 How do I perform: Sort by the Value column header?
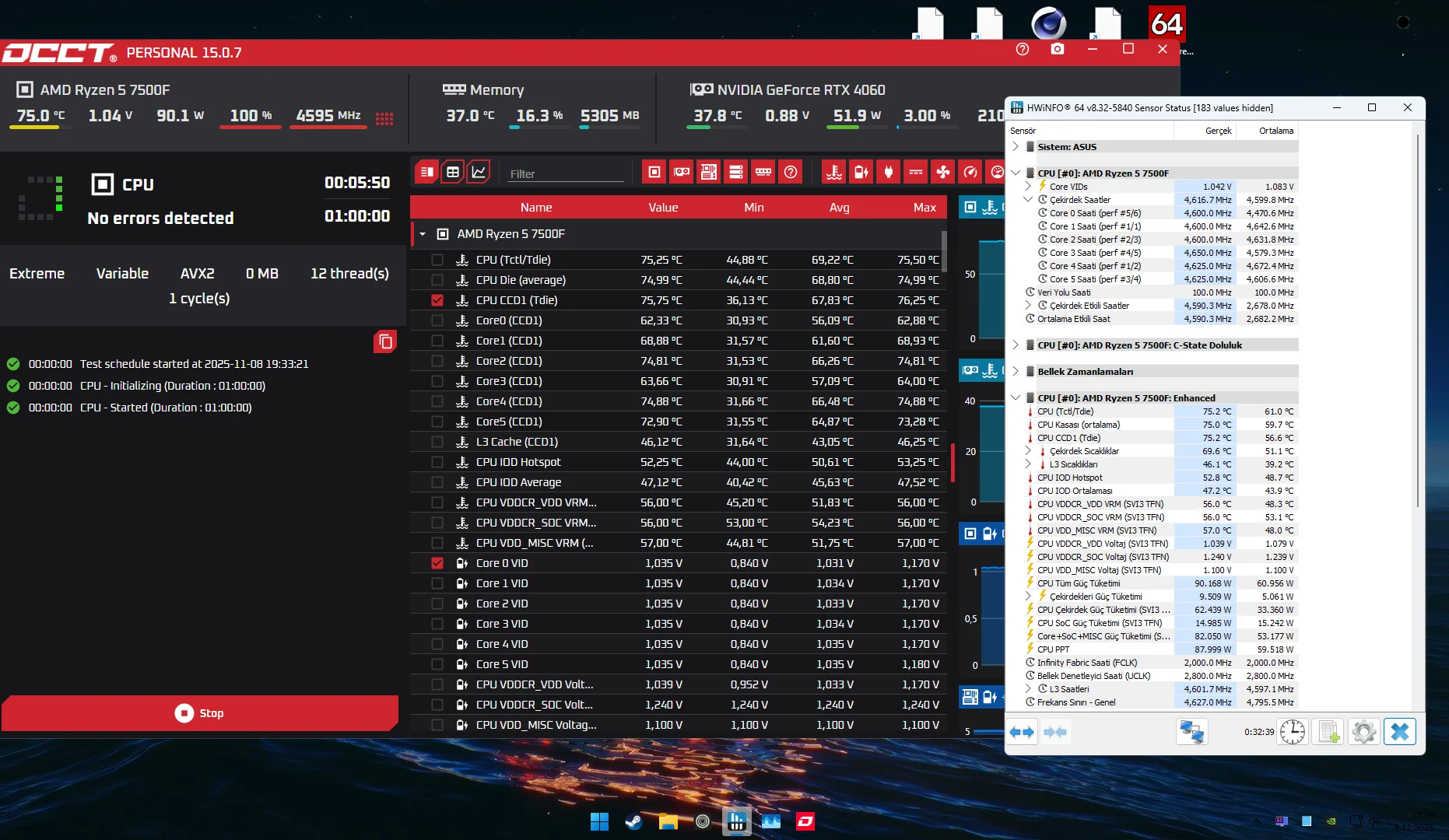click(663, 208)
